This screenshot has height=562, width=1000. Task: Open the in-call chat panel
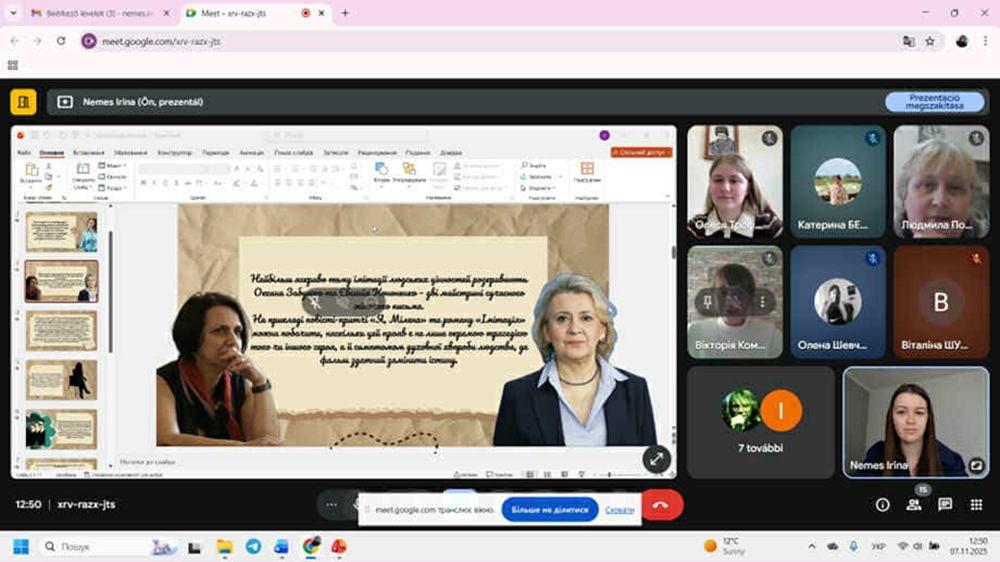[x=944, y=505]
